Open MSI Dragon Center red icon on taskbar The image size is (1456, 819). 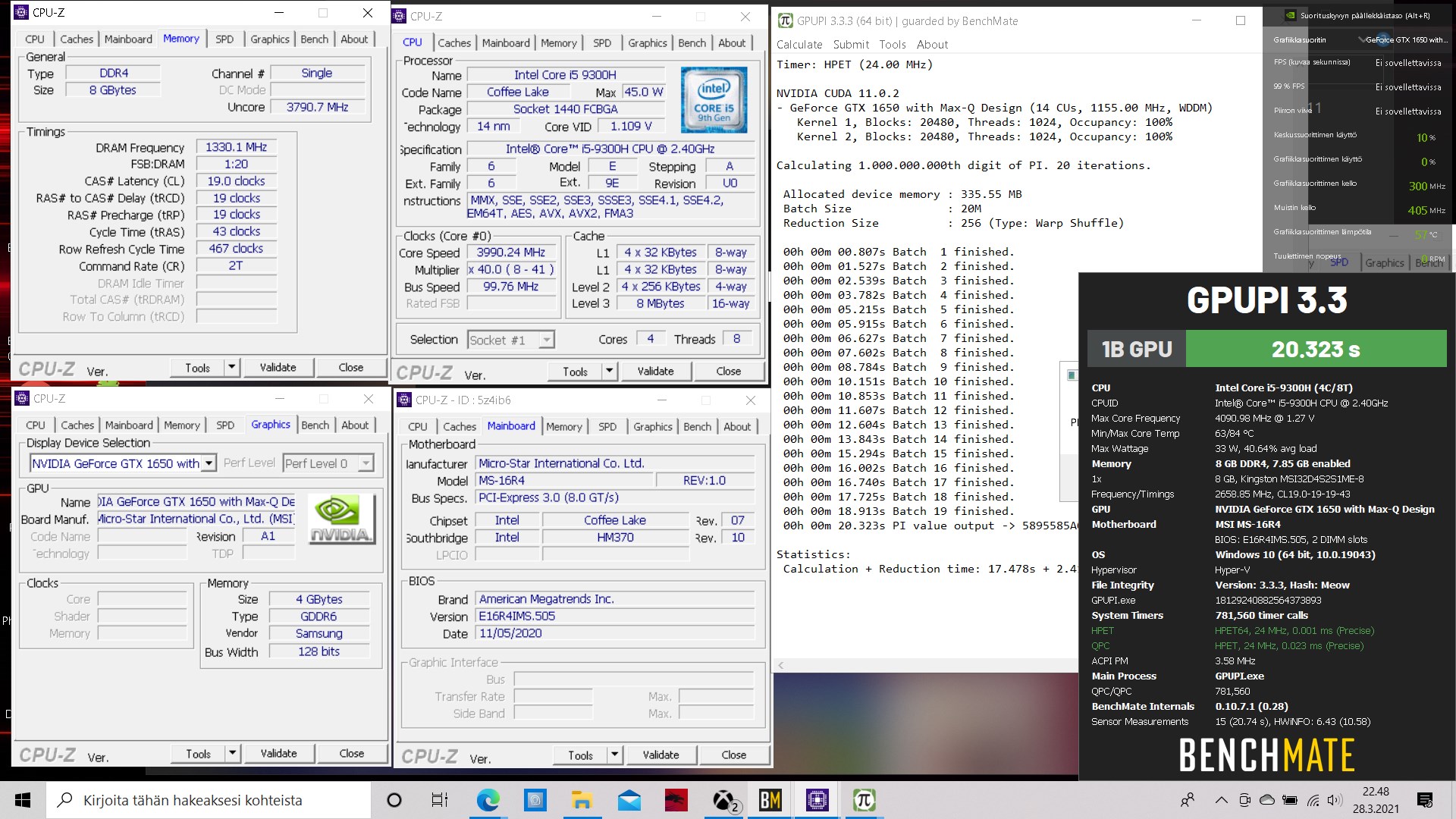(676, 800)
